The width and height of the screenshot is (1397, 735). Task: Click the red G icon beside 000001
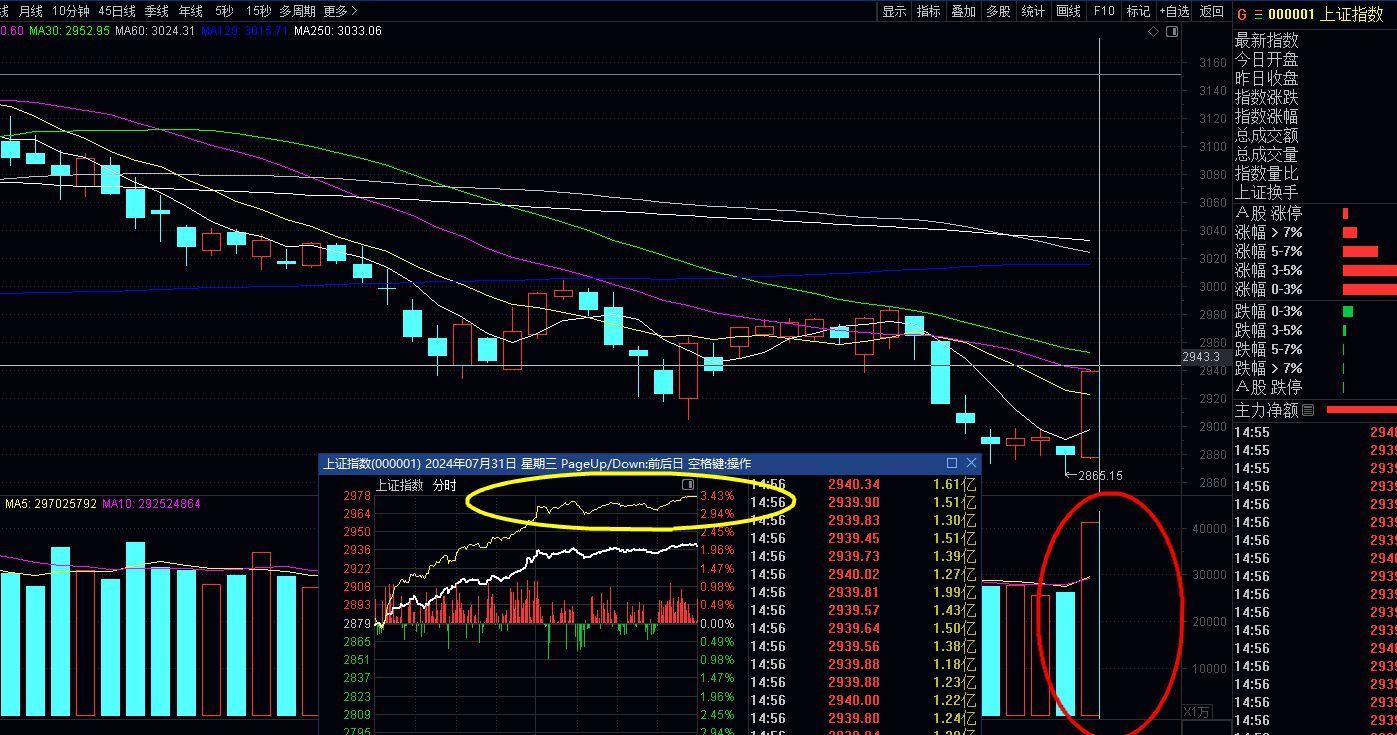[1242, 14]
